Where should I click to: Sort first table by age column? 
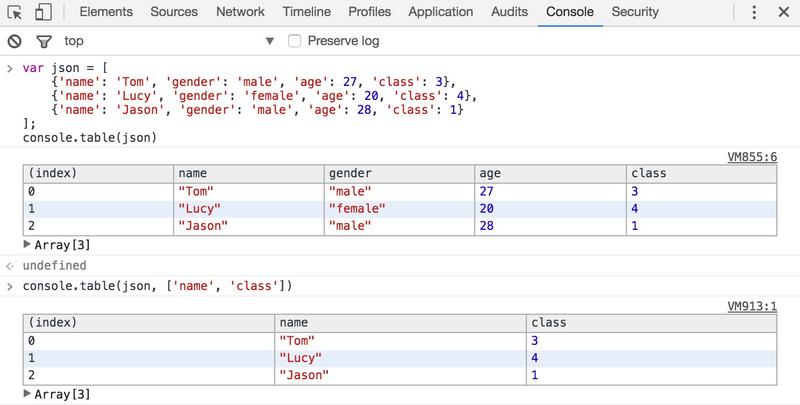tap(551, 173)
